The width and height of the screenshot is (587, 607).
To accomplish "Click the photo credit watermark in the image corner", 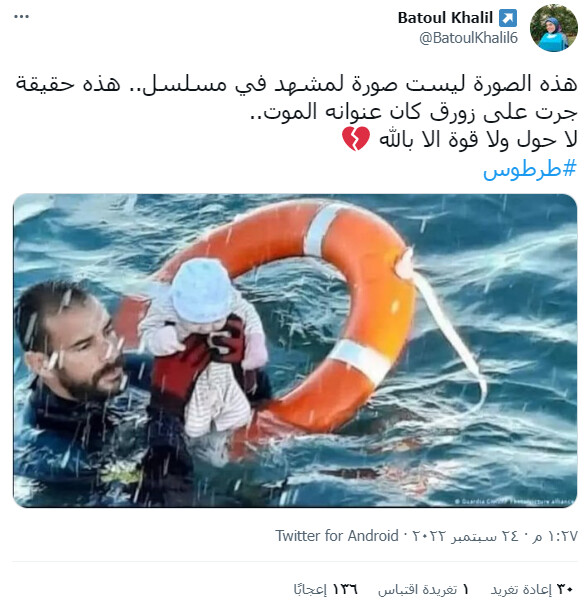I will [x=514, y=502].
